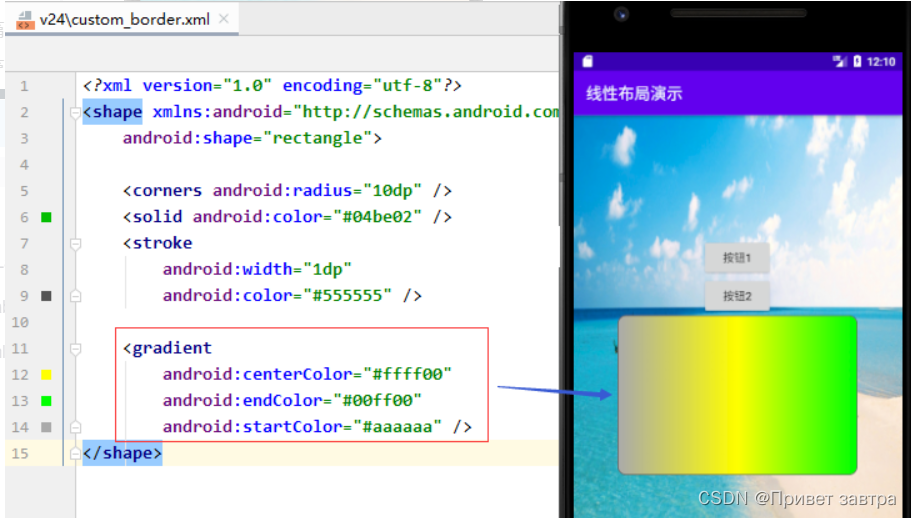Click line number 1 in the gutter

pyautogui.click(x=24, y=87)
